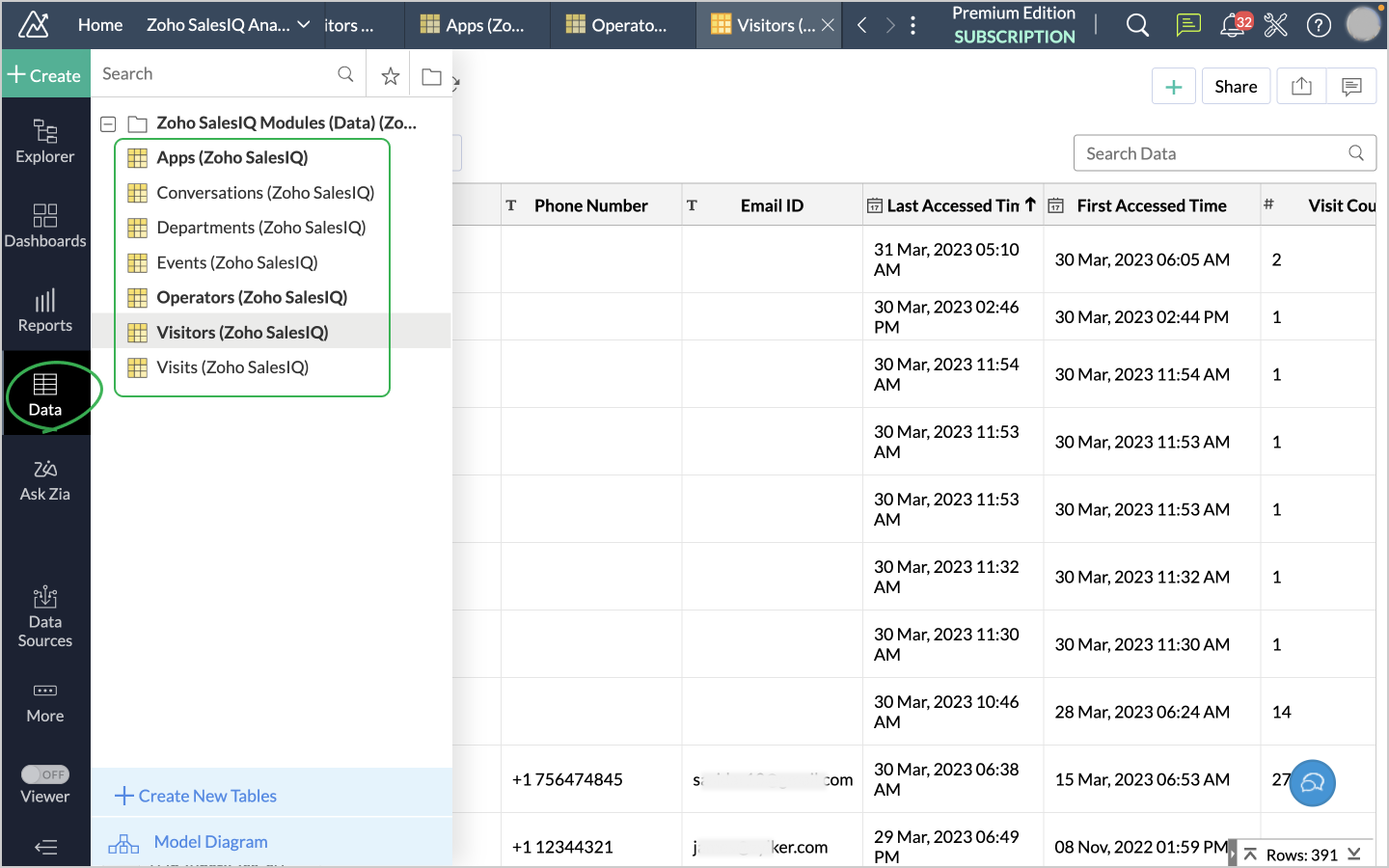Click the search magnifier in top bar
Screen dimensions: 1389x868
(x=1138, y=25)
